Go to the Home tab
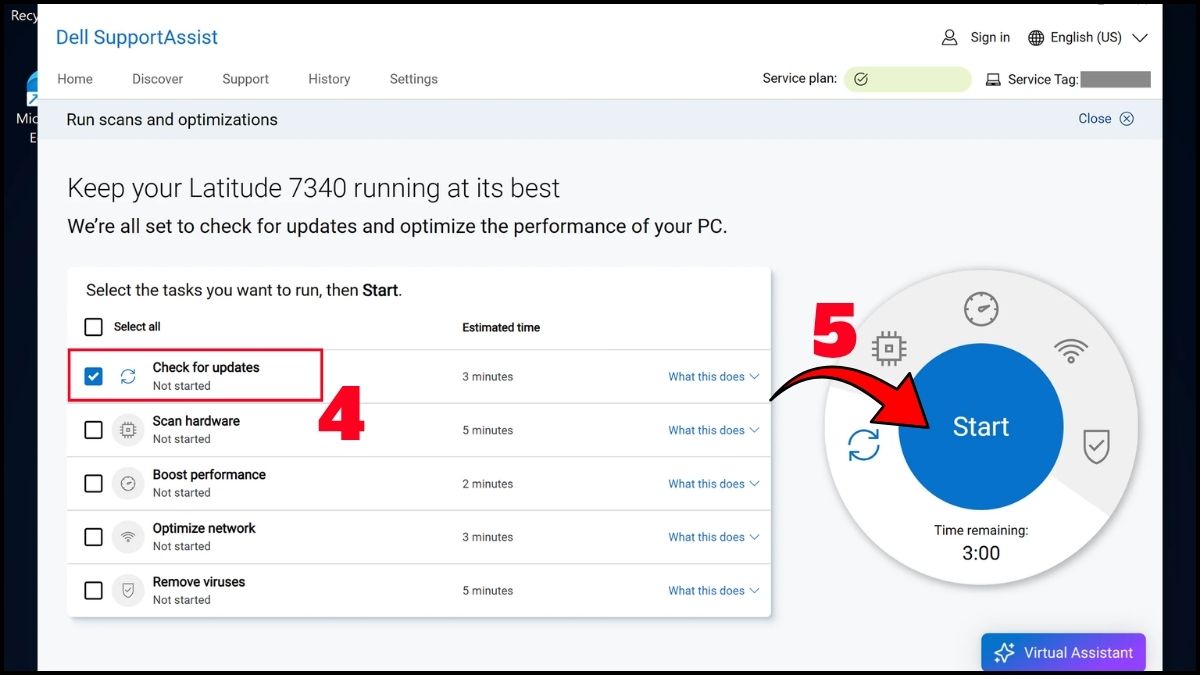The width and height of the screenshot is (1200, 675). 75,79
